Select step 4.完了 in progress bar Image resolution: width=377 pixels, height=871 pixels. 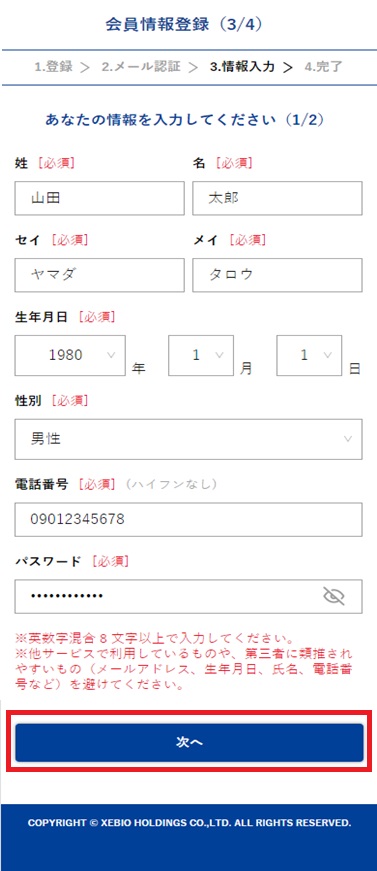[324, 67]
